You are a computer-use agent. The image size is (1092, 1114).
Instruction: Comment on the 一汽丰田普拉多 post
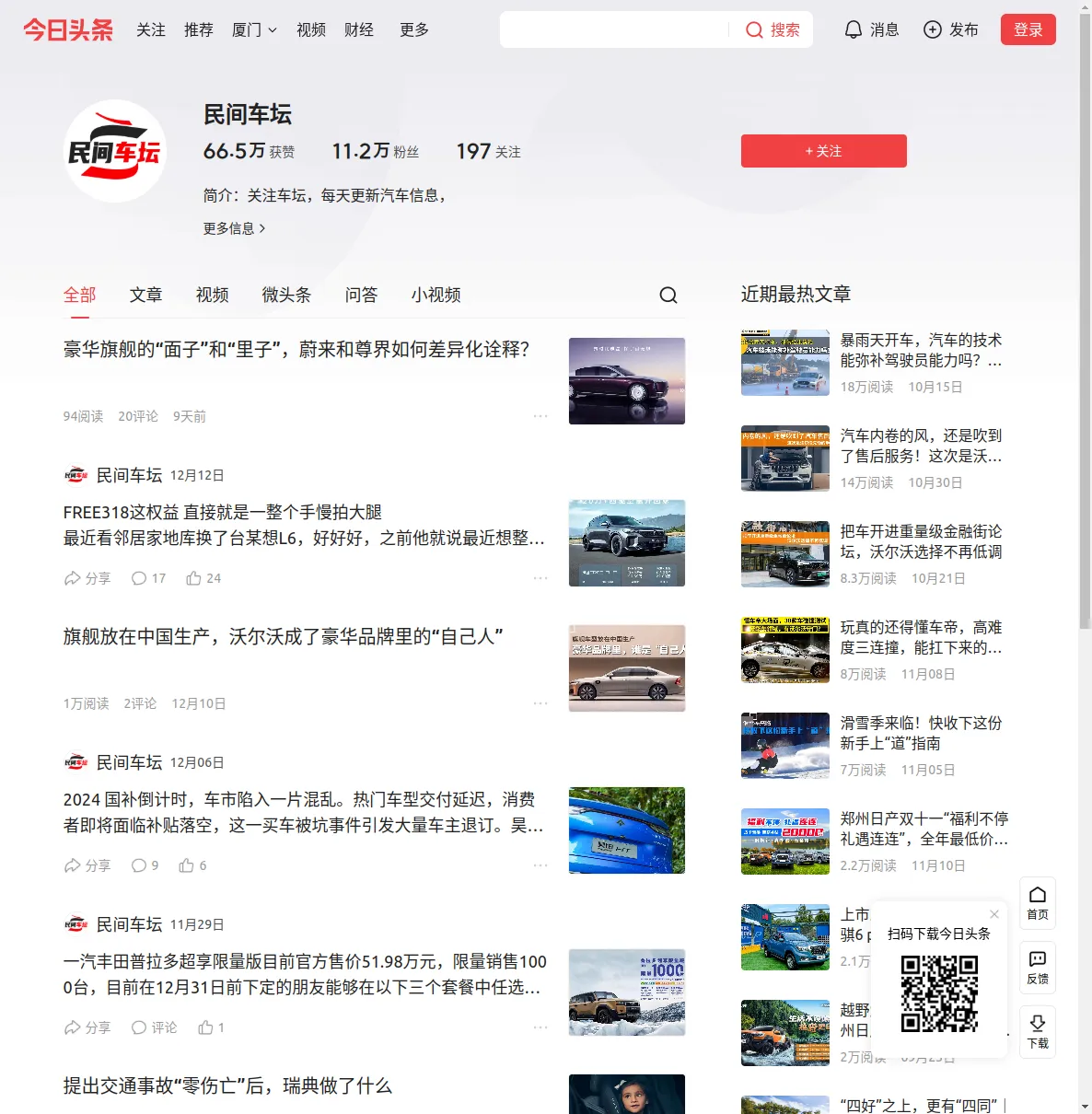(155, 1027)
